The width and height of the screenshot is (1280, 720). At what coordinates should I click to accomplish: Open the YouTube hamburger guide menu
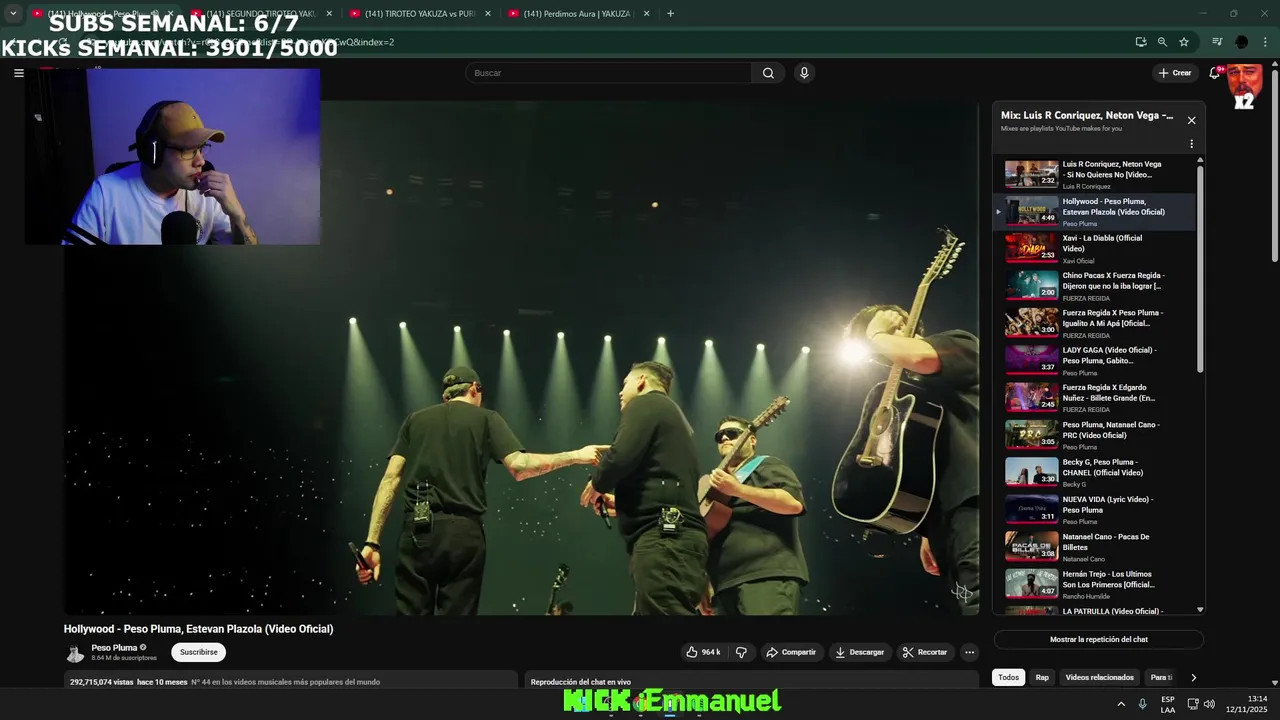18,73
